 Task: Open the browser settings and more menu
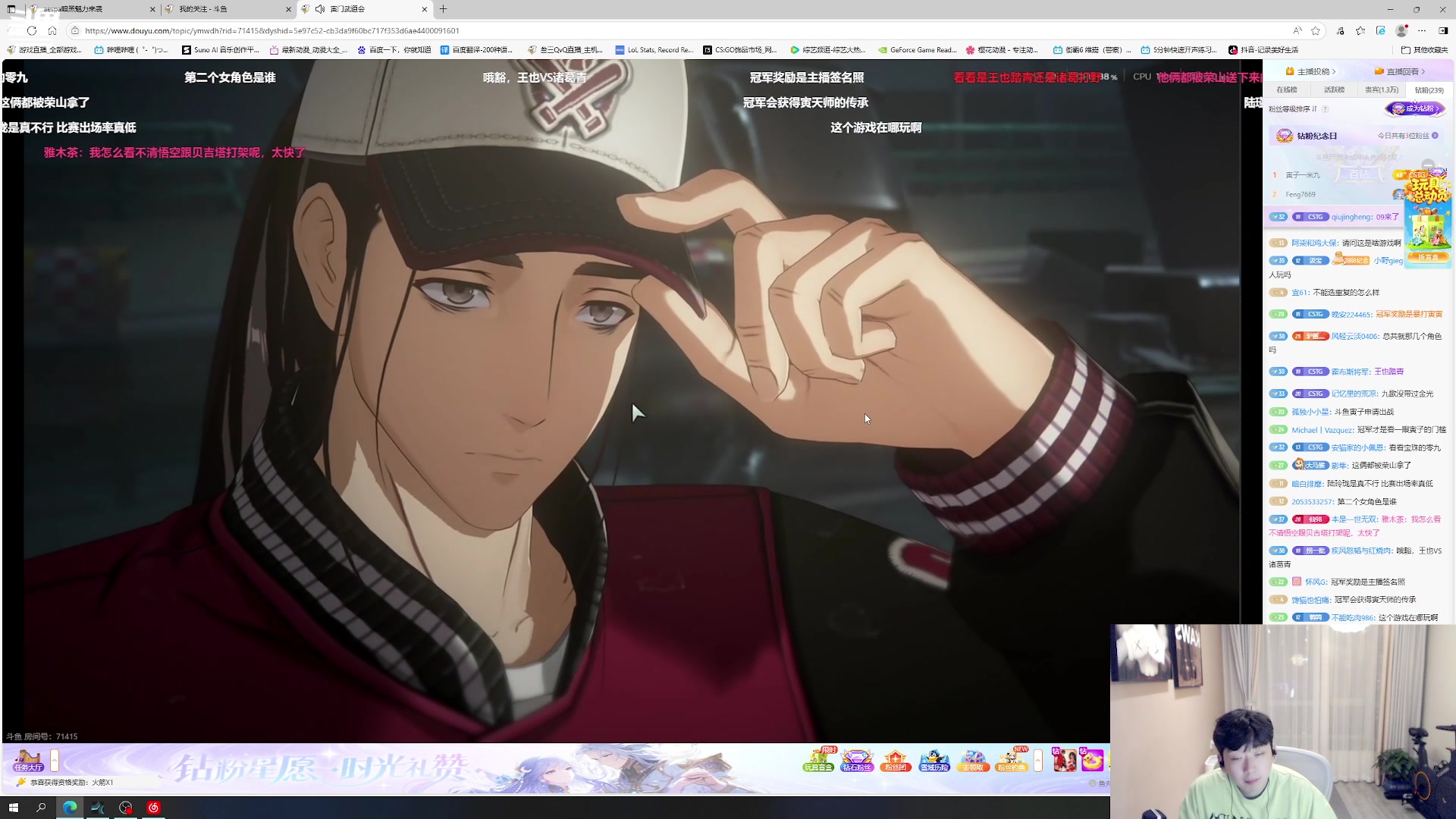point(1422,30)
